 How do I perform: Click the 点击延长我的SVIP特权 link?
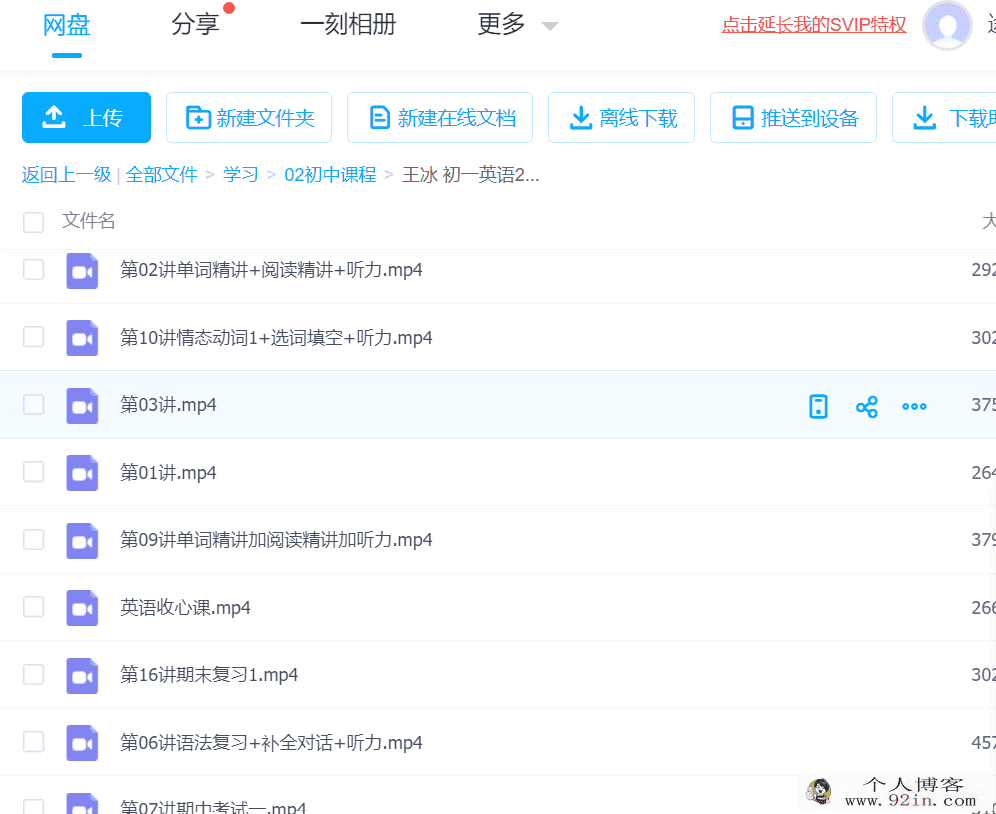click(814, 25)
